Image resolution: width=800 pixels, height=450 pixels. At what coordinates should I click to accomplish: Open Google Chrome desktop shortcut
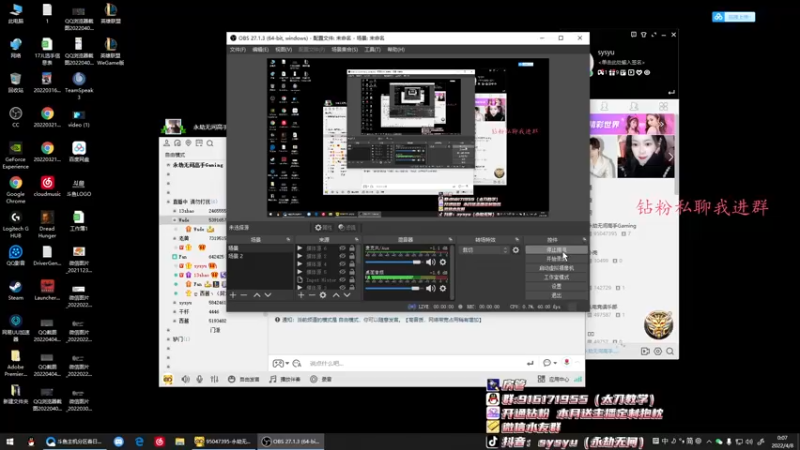point(15,188)
